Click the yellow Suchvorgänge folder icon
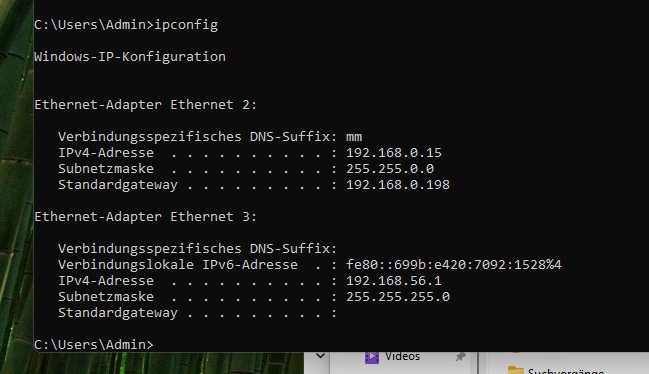The width and height of the screenshot is (649, 374). [516, 370]
